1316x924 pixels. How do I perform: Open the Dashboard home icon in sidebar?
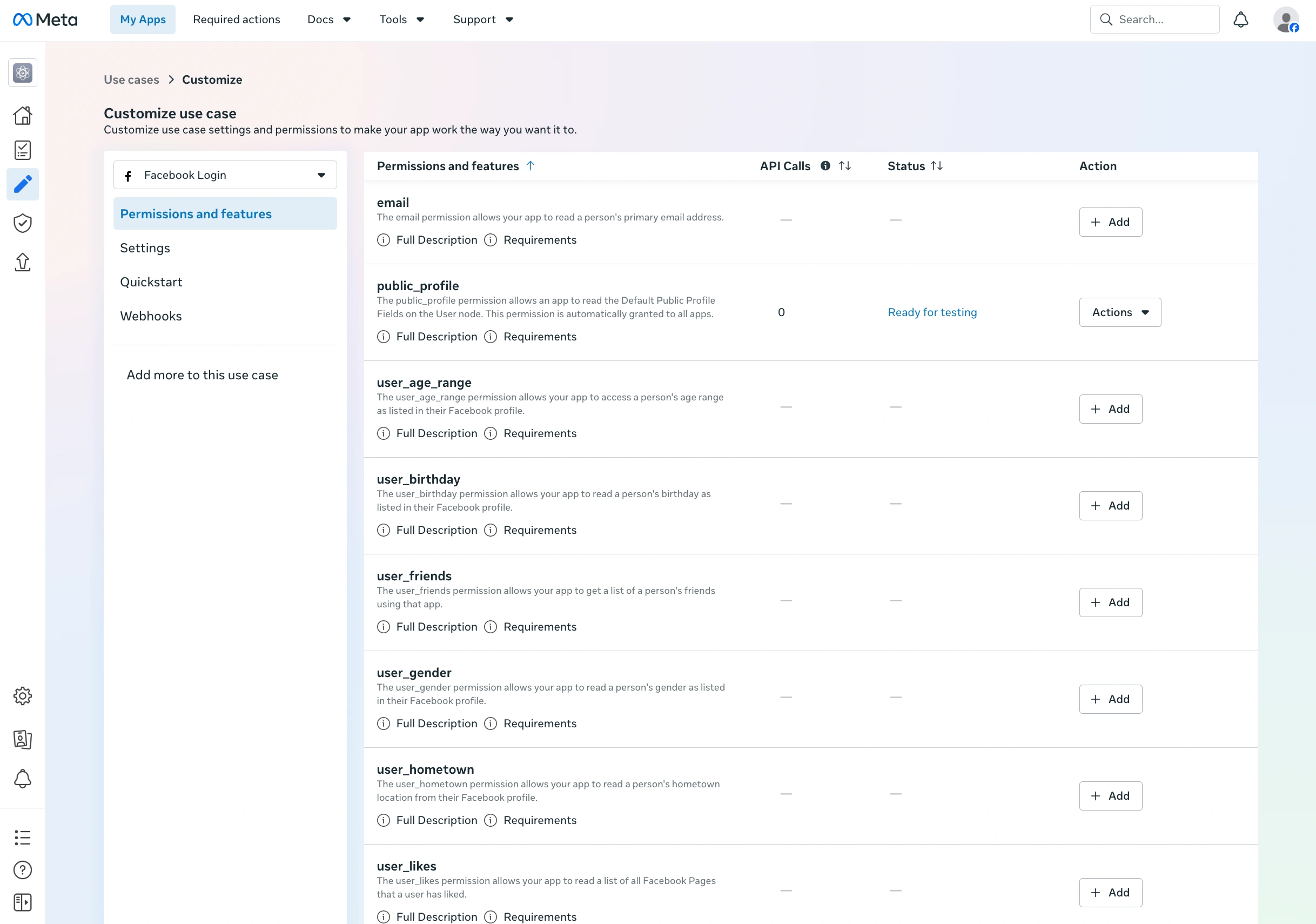pyautogui.click(x=22, y=115)
